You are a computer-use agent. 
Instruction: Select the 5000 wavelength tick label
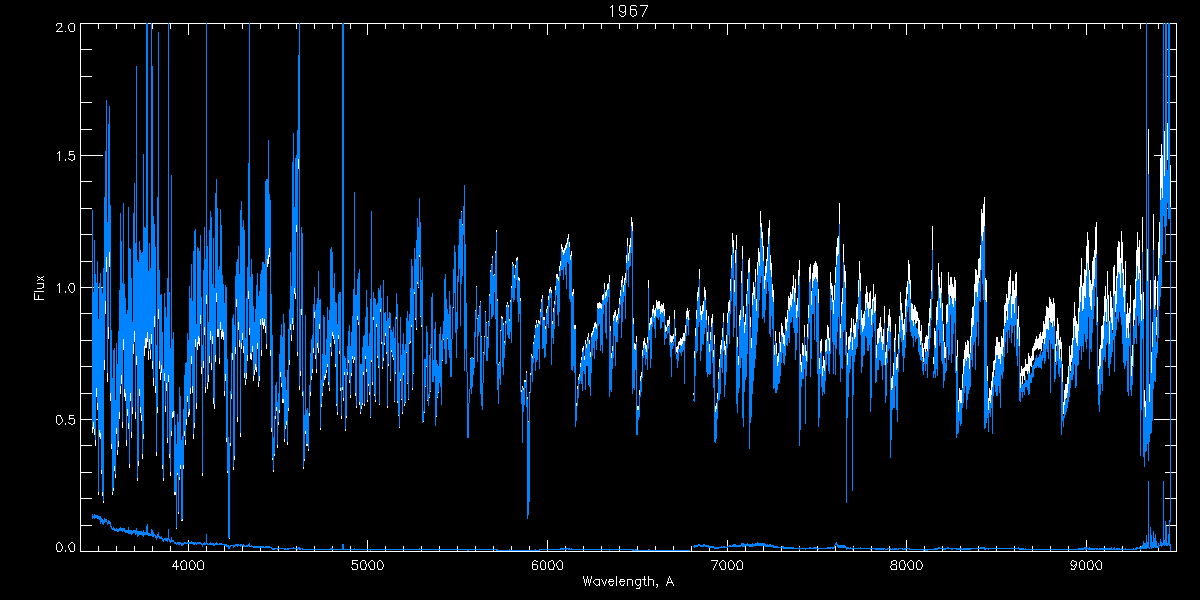pos(368,565)
